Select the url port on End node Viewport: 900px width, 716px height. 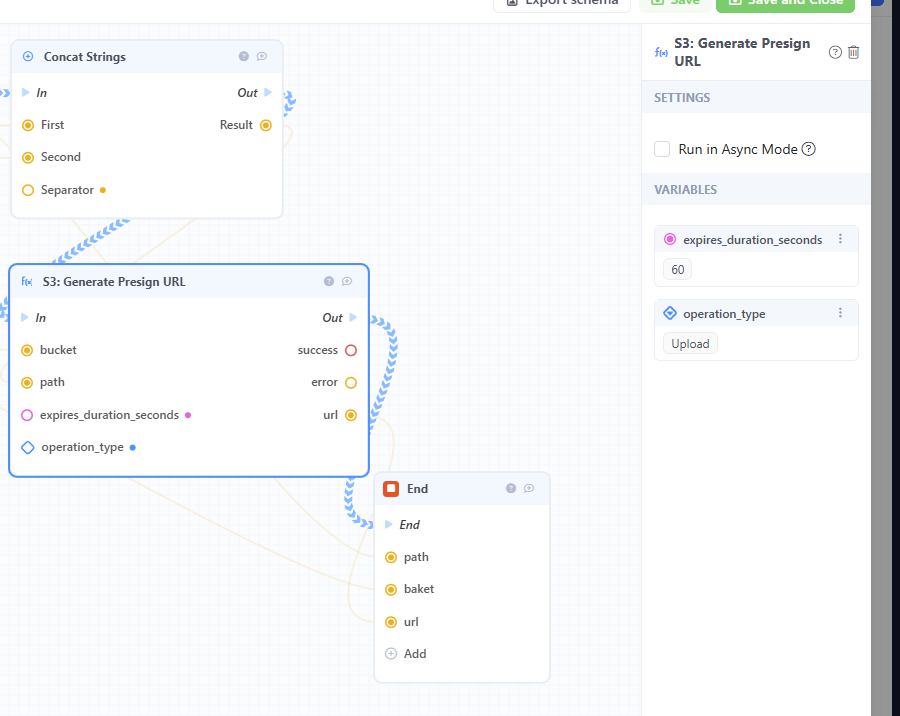pyautogui.click(x=391, y=622)
